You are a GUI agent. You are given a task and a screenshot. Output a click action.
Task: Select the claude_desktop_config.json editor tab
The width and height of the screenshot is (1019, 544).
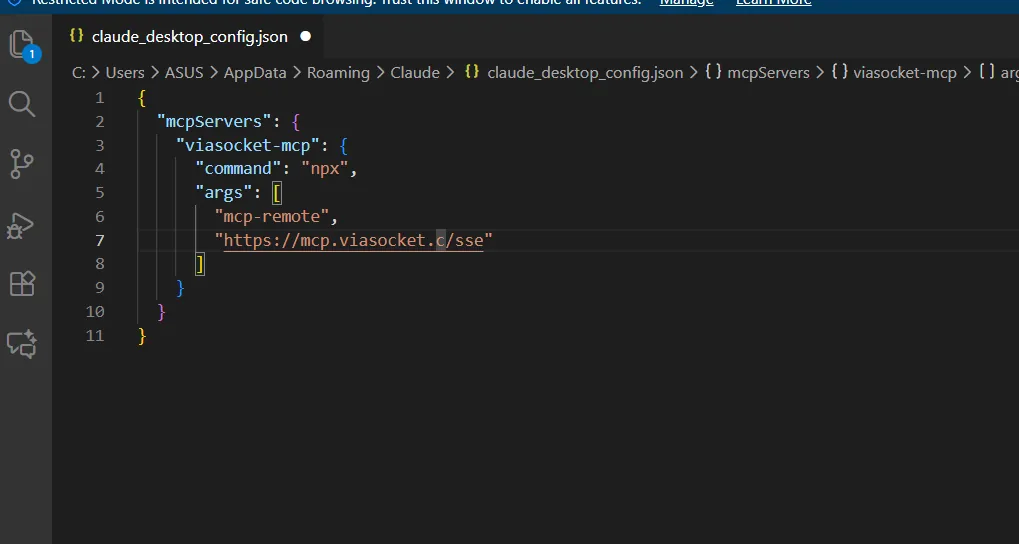click(190, 36)
